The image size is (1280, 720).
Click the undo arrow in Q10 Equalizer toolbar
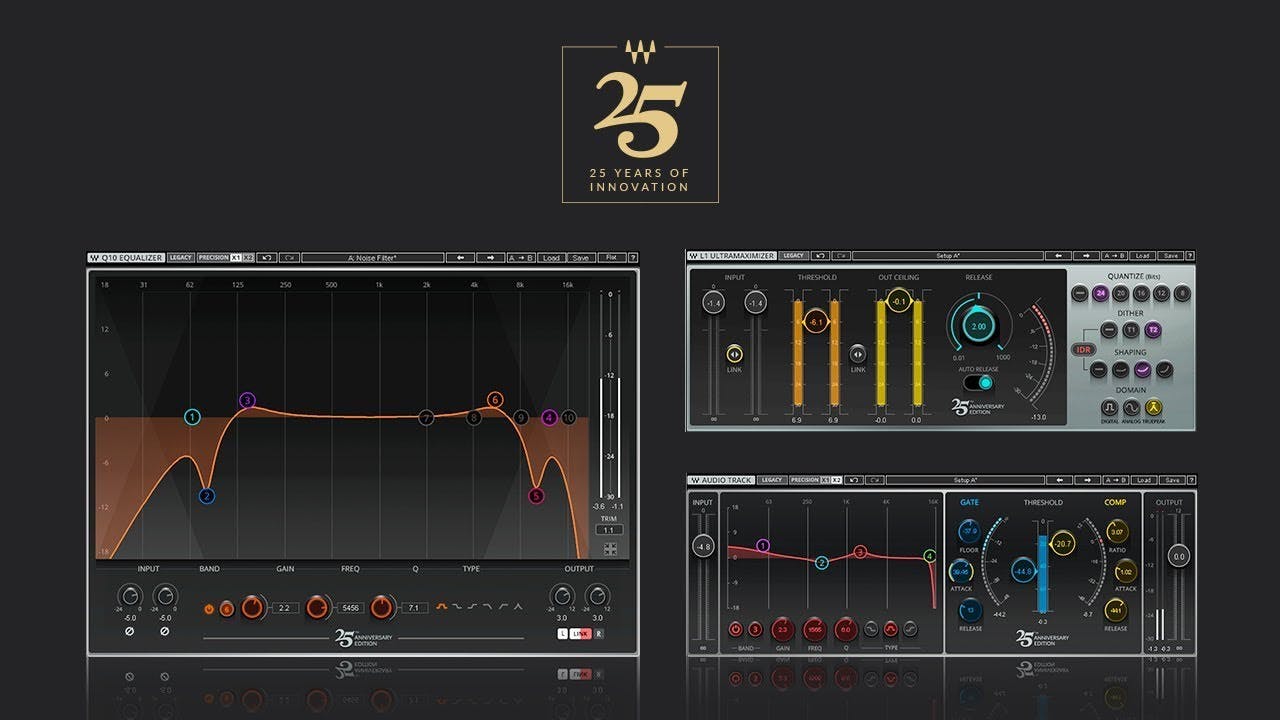tap(266, 258)
